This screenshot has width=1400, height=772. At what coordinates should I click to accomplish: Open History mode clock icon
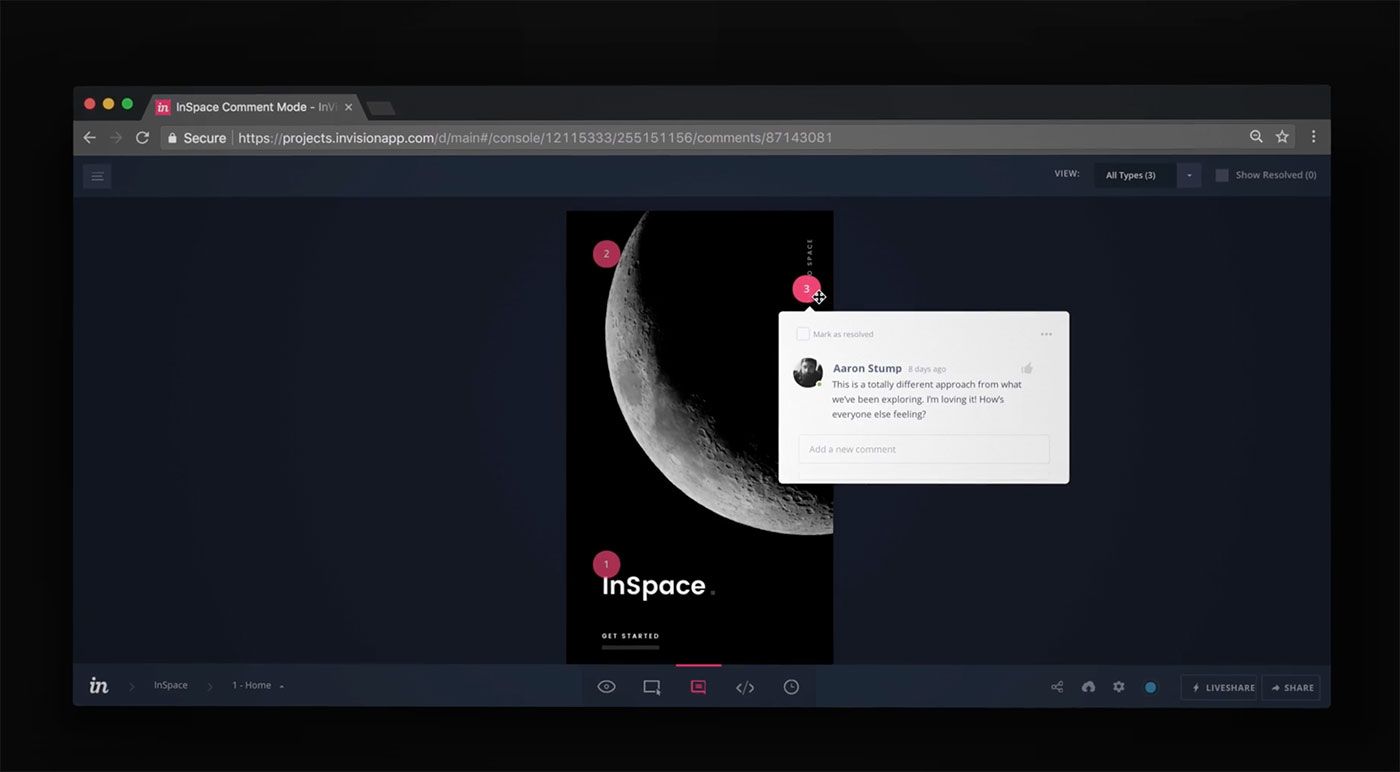[791, 687]
